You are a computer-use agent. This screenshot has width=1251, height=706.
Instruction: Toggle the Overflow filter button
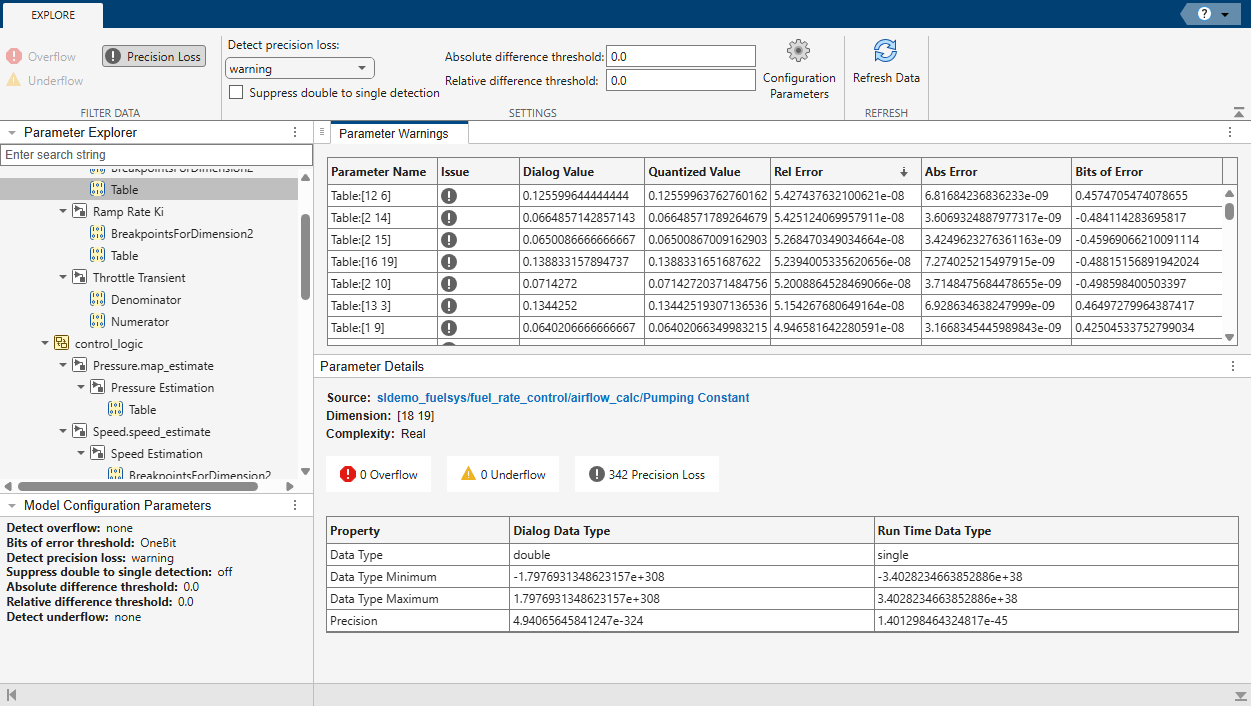point(41,57)
